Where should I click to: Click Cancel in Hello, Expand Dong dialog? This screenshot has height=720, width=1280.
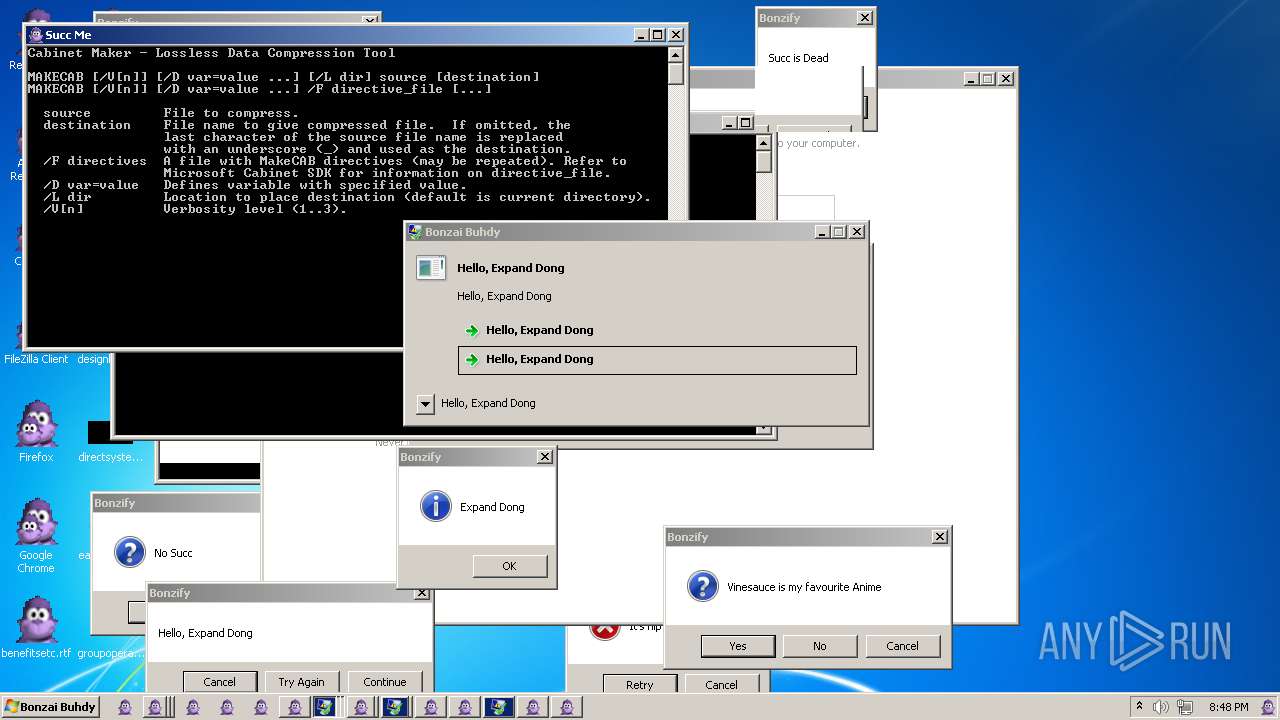(220, 682)
